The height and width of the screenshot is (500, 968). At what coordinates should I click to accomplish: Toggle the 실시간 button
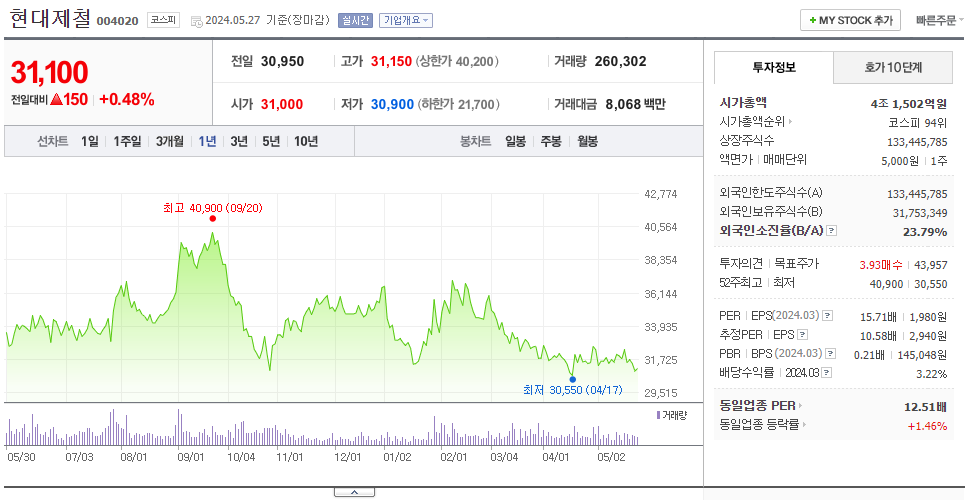(x=355, y=20)
